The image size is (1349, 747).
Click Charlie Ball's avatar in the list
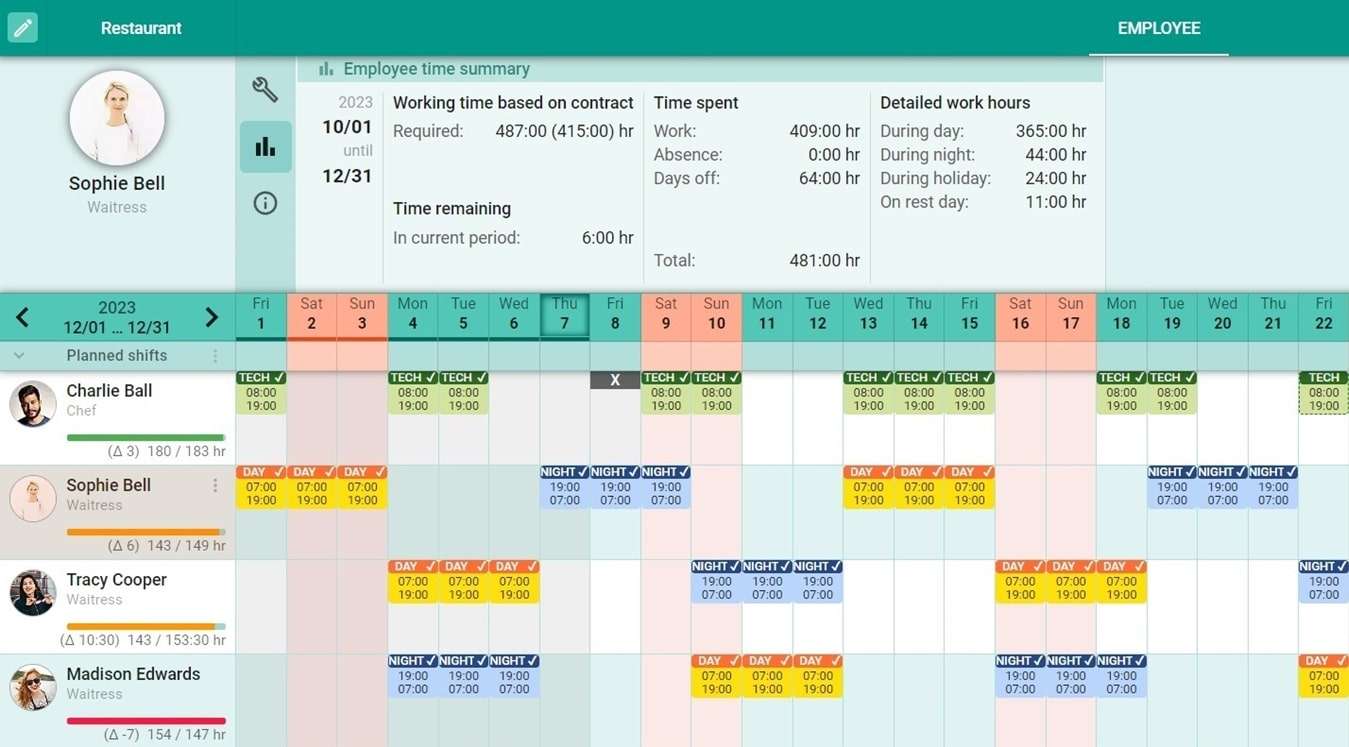(32, 404)
